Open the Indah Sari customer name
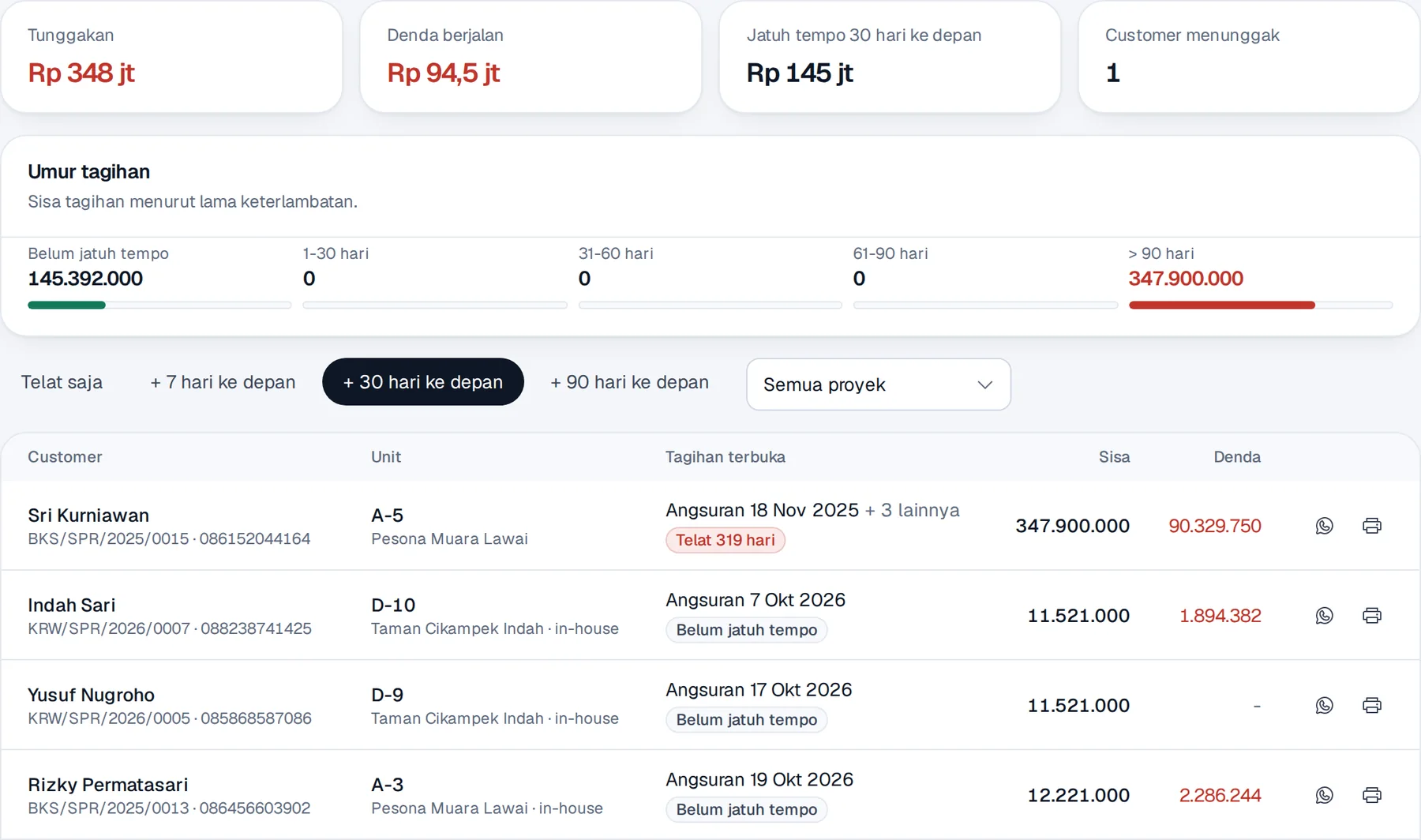1421x840 pixels. 72,606
